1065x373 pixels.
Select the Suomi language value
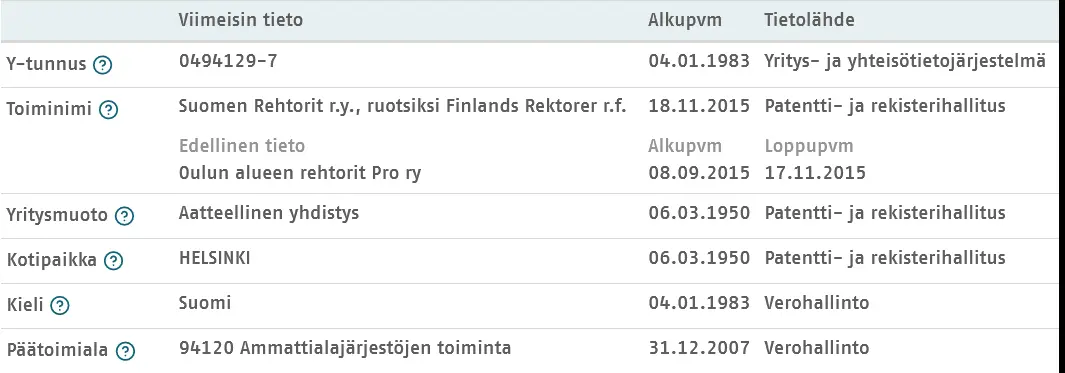point(205,303)
